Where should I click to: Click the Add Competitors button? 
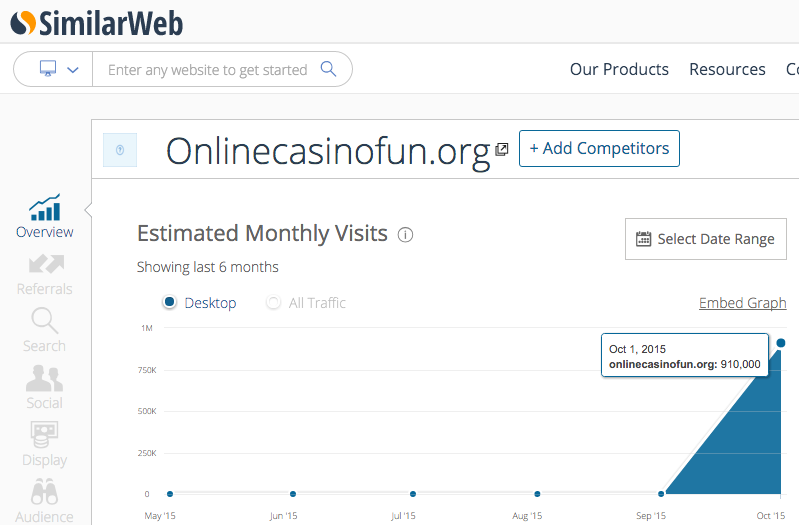(x=599, y=148)
